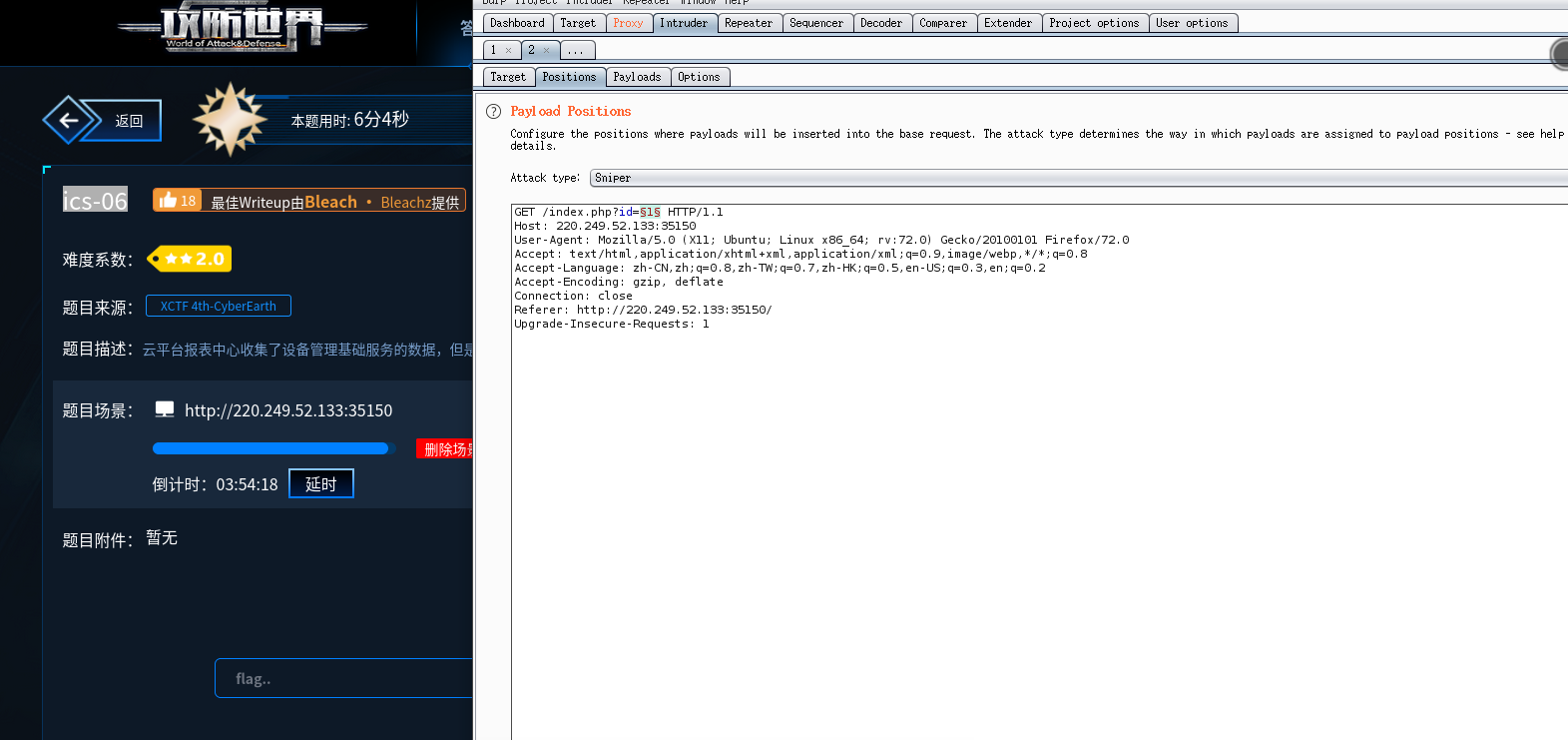Click the Referer header line
The image size is (1568, 740).
(x=643, y=310)
